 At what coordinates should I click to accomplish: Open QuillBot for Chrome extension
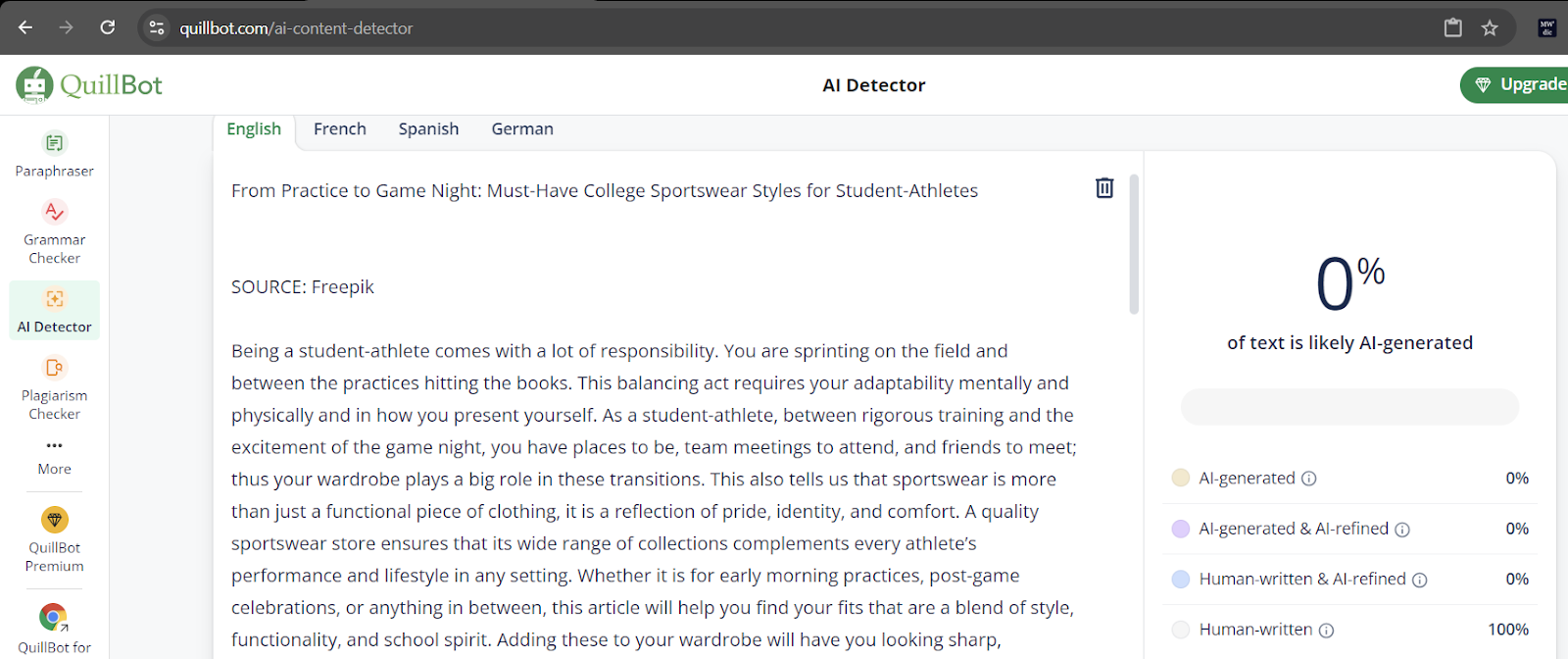[55, 629]
